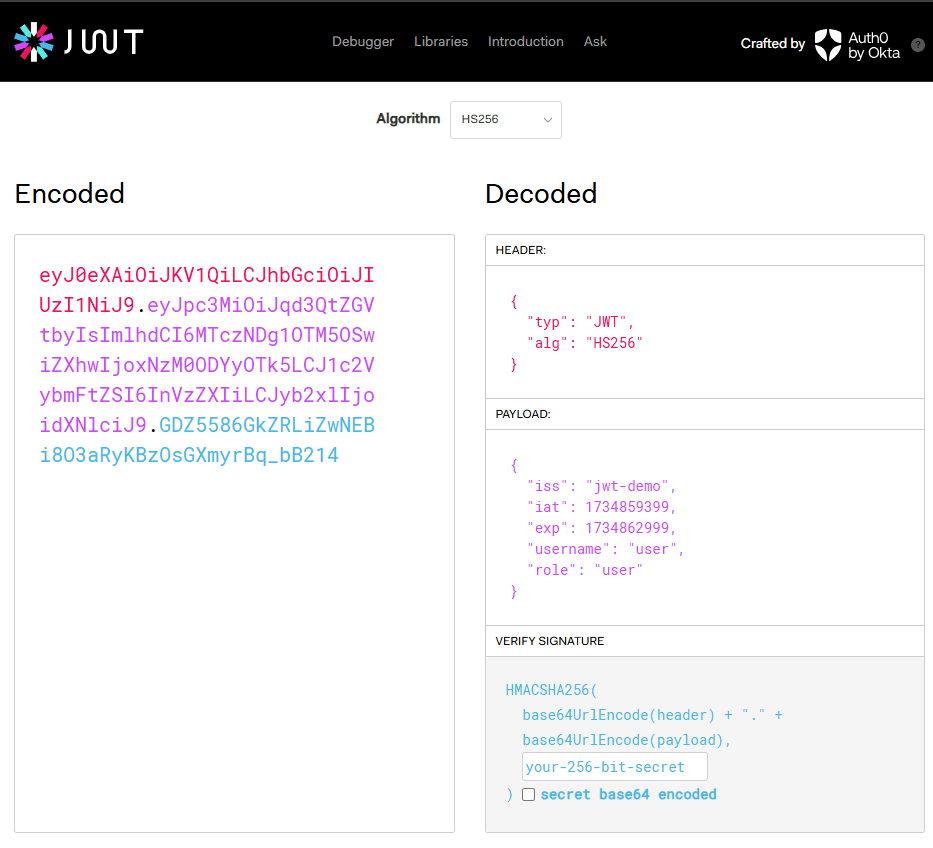This screenshot has width=933, height=848.
Task: Click inside the Encoded token text area
Action: (234, 533)
